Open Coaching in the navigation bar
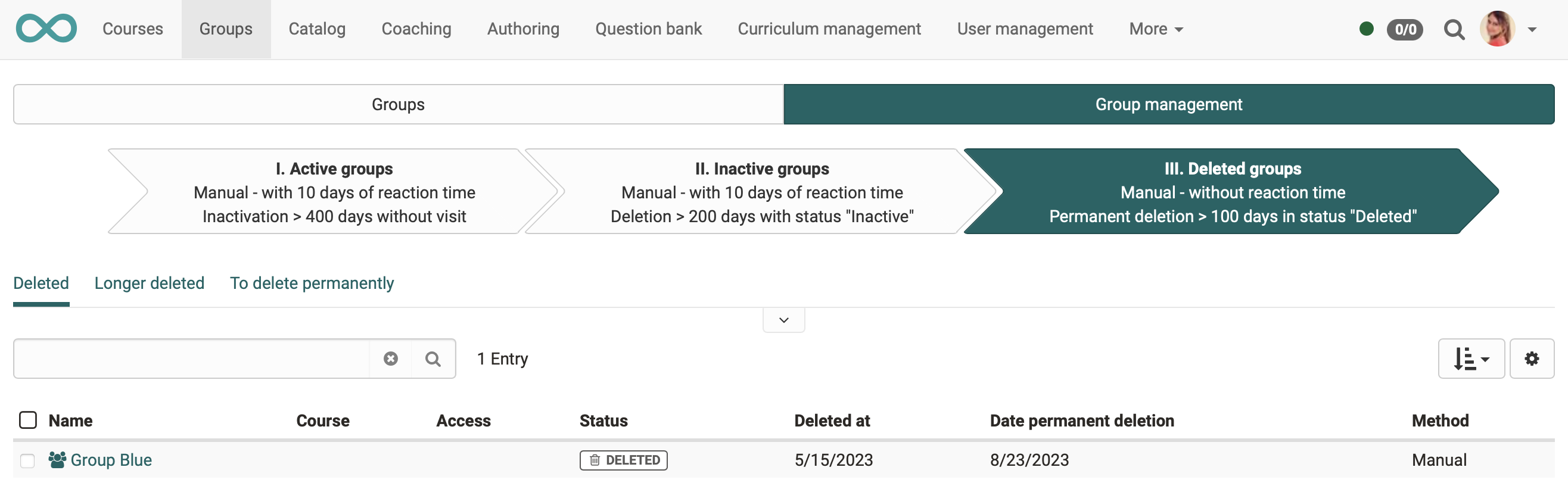 pyautogui.click(x=416, y=29)
